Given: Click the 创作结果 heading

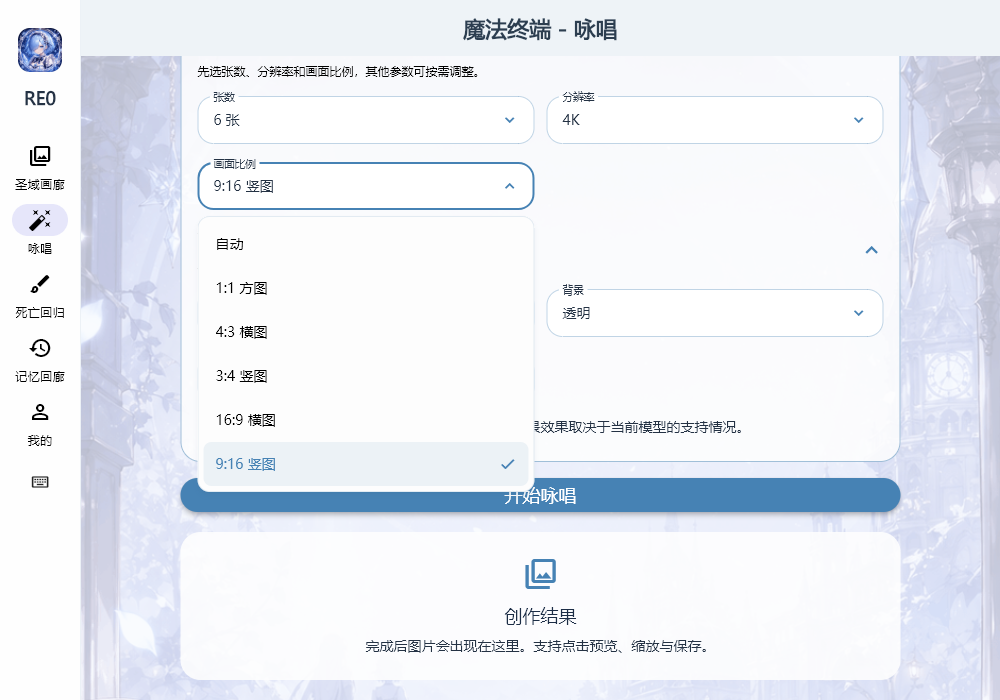Looking at the screenshot, I should pyautogui.click(x=540, y=616).
